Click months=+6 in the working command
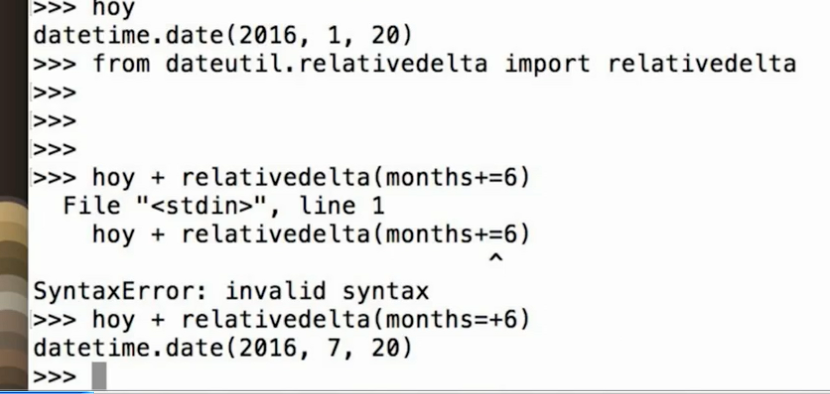Screen dimensions: 830x394 (452, 319)
